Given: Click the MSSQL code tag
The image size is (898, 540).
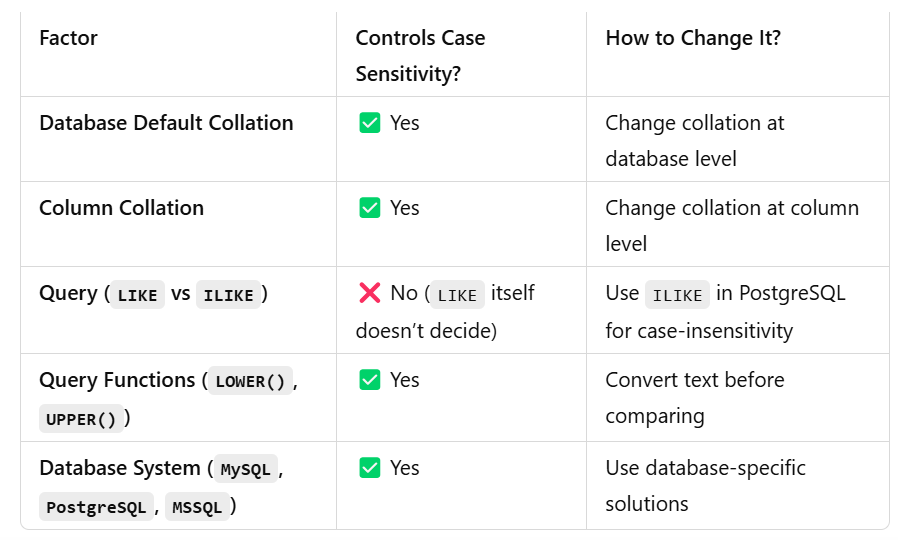Looking at the screenshot, I should click(x=197, y=507).
